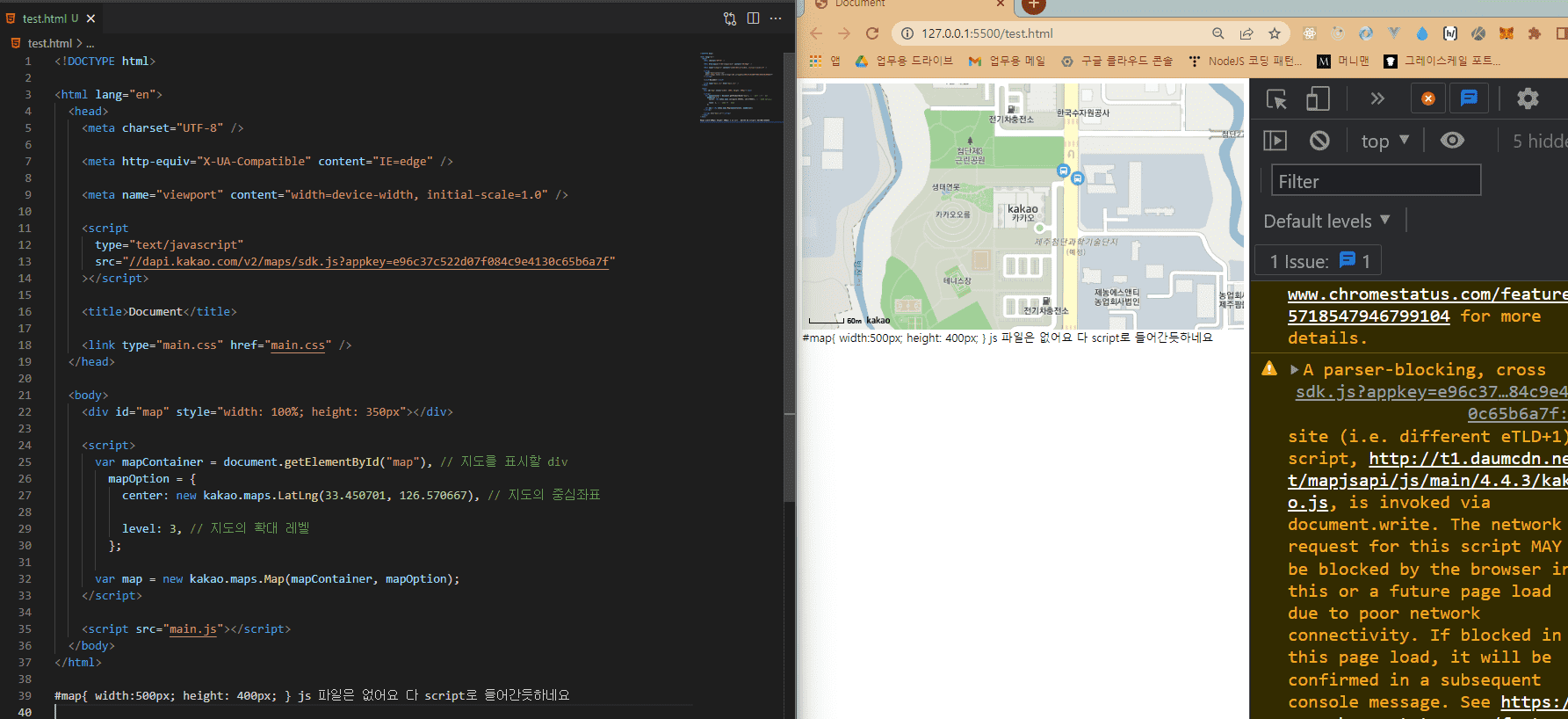Screen dimensions: 1568x719
Task: Click the side panel icon in Chrome toolbar
Action: tap(1561, 33)
